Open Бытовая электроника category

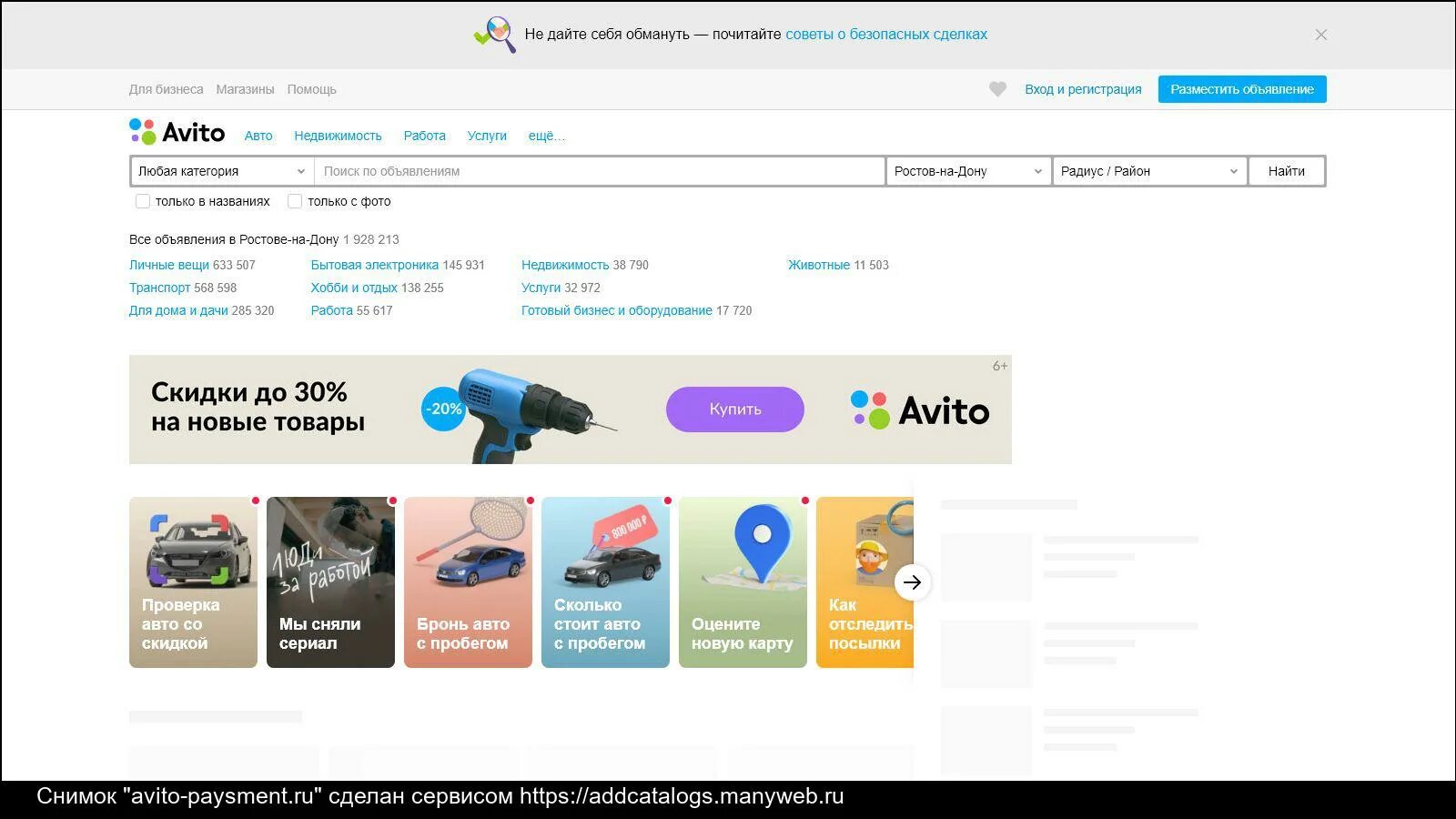click(375, 265)
